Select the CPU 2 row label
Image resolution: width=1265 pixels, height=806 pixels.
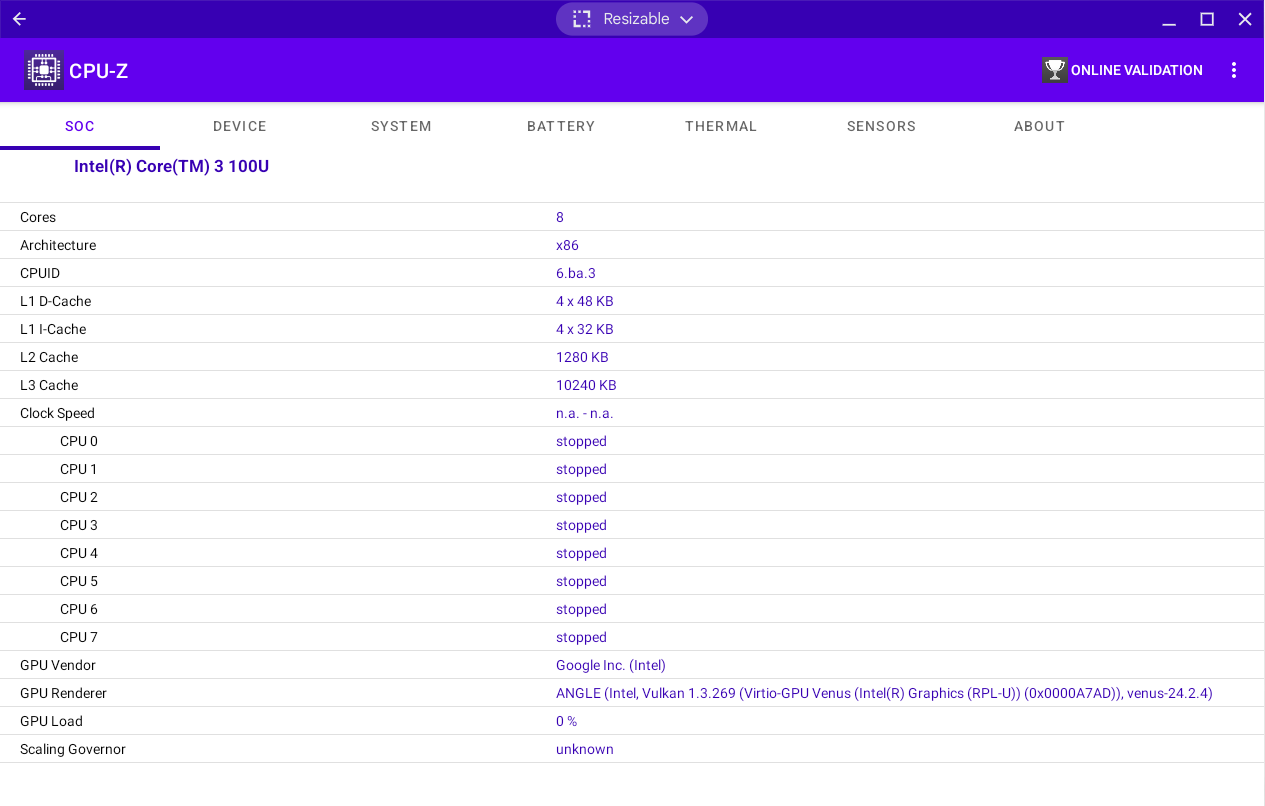coord(79,497)
